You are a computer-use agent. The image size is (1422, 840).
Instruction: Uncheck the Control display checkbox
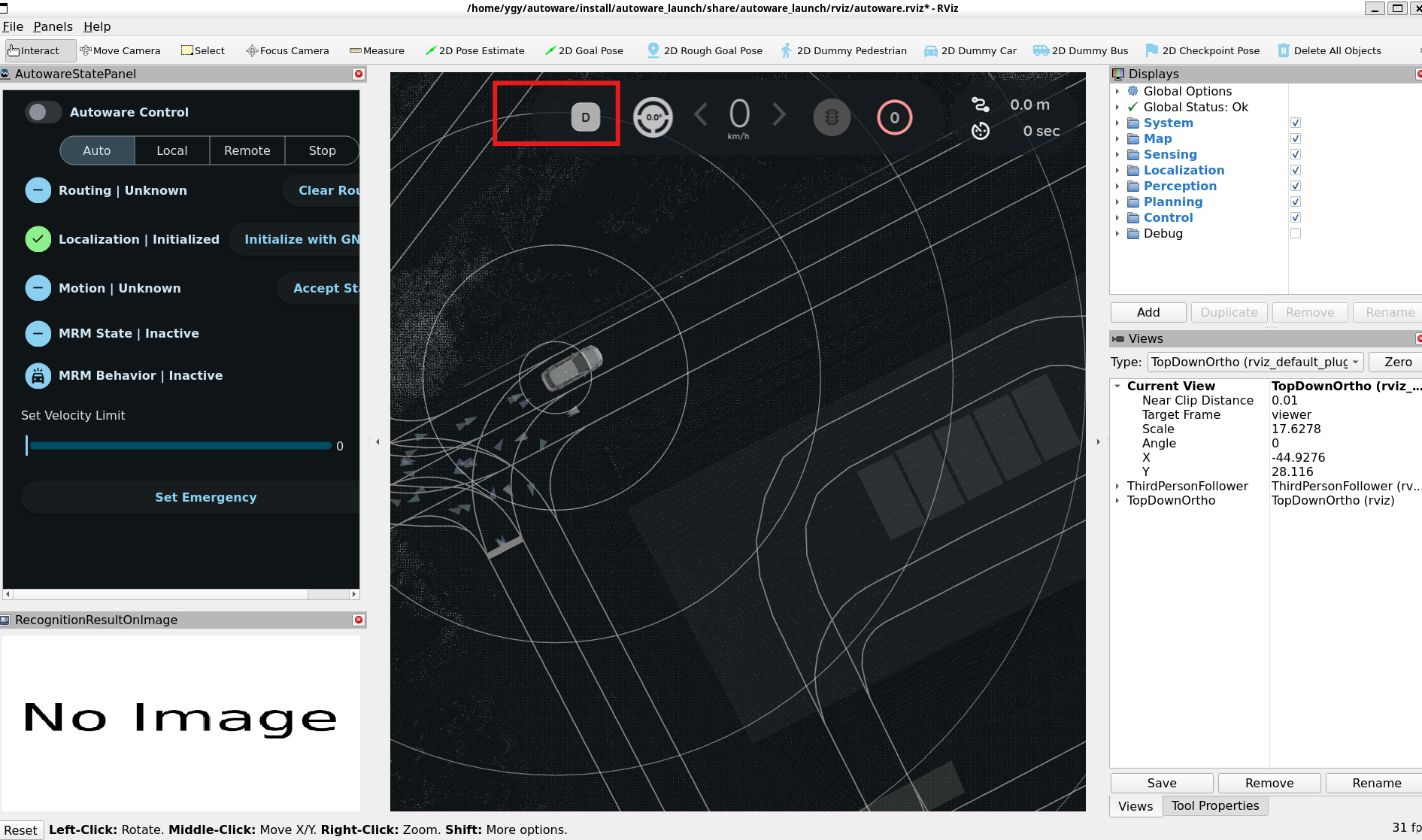point(1296,217)
